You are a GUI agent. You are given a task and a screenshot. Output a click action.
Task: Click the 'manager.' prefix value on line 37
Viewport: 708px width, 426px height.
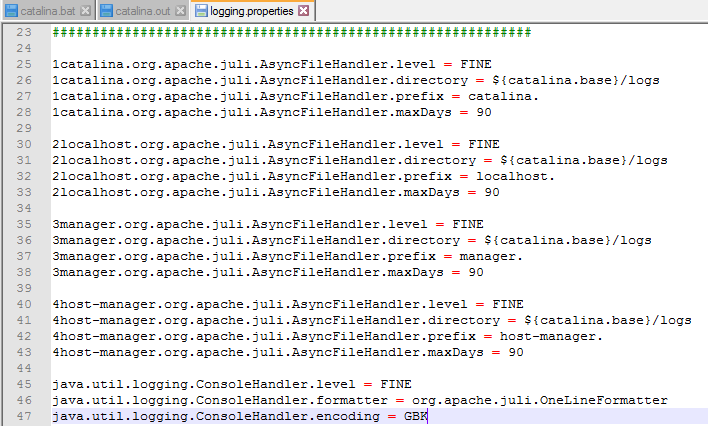[491, 256]
